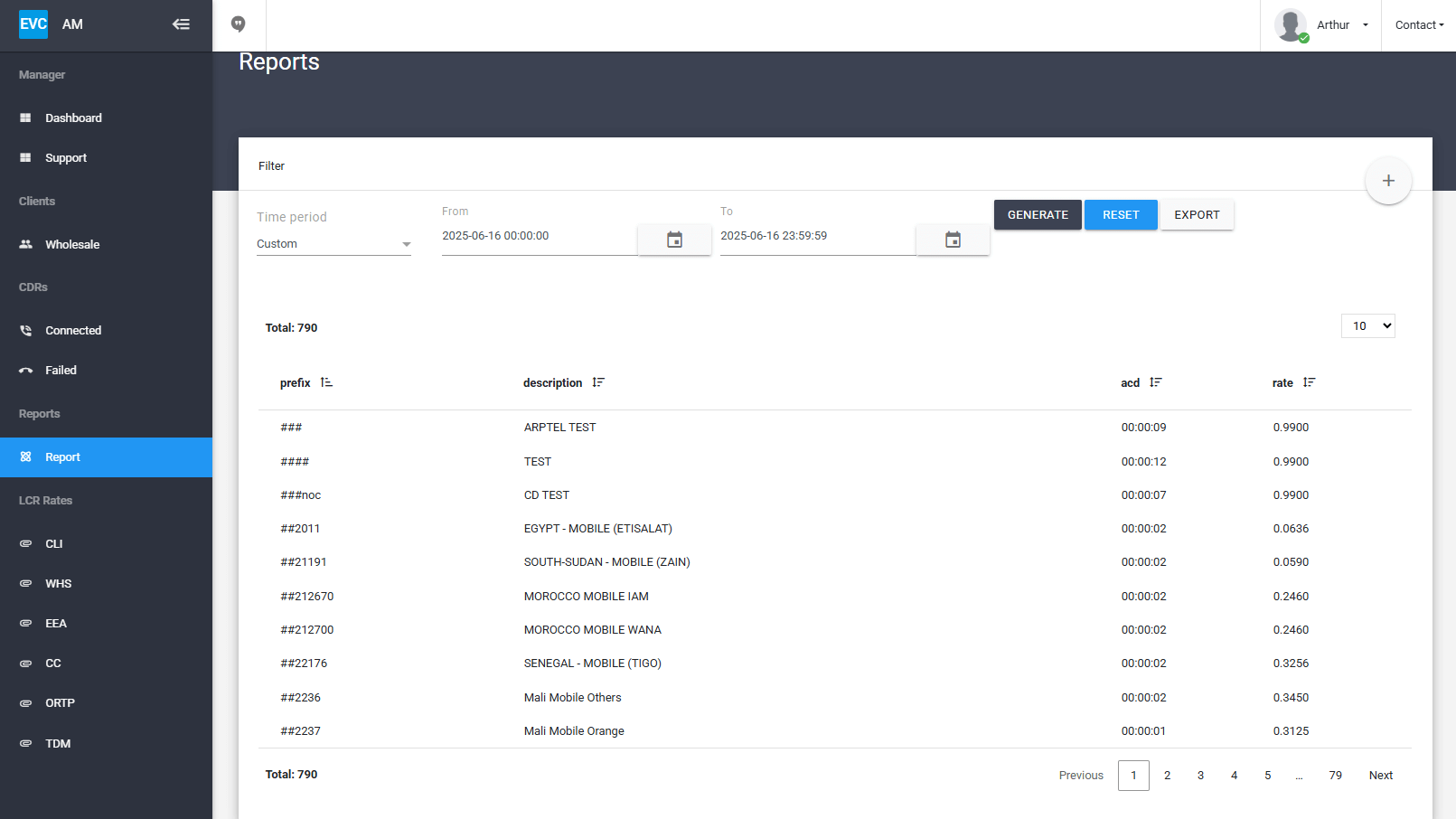Screen dimensions: 1456x819
Task: Click the Failed call icon
Action: tap(25, 371)
